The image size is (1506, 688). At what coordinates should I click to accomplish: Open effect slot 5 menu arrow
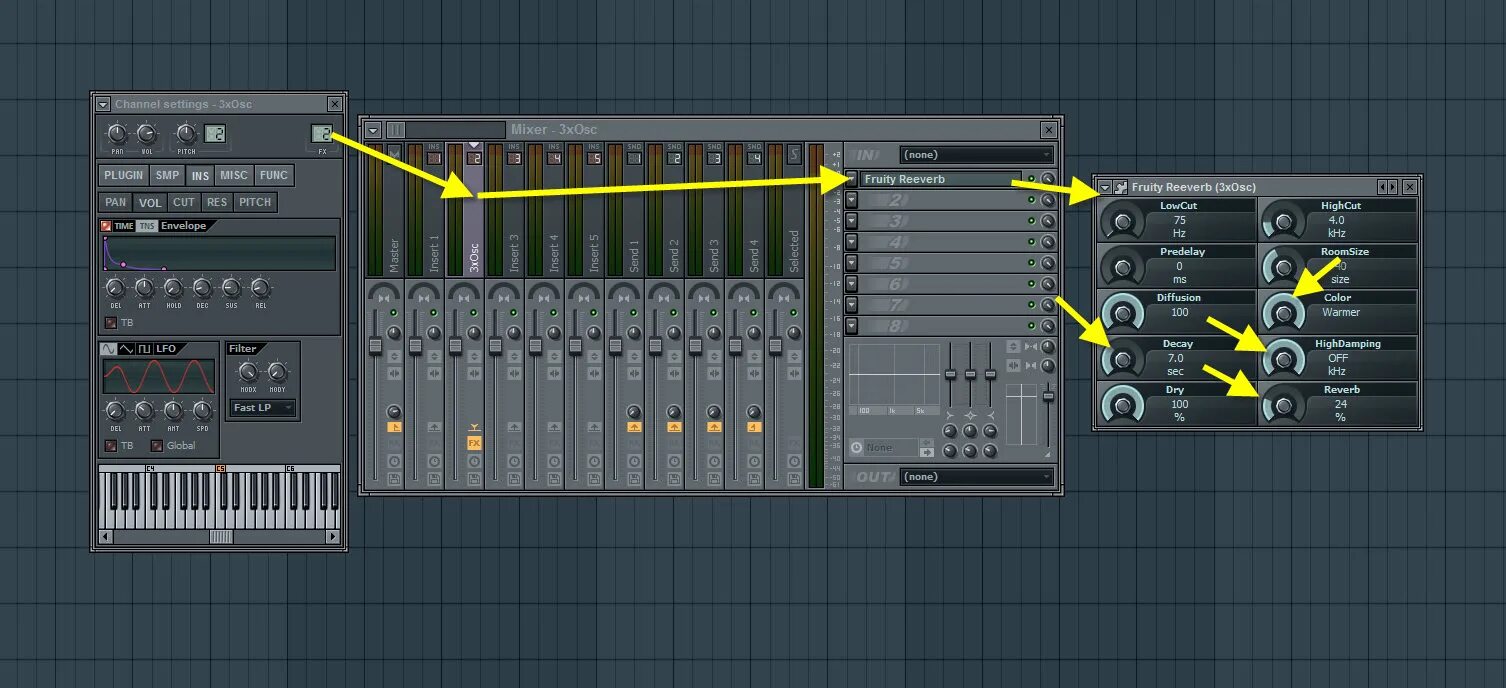(851, 263)
